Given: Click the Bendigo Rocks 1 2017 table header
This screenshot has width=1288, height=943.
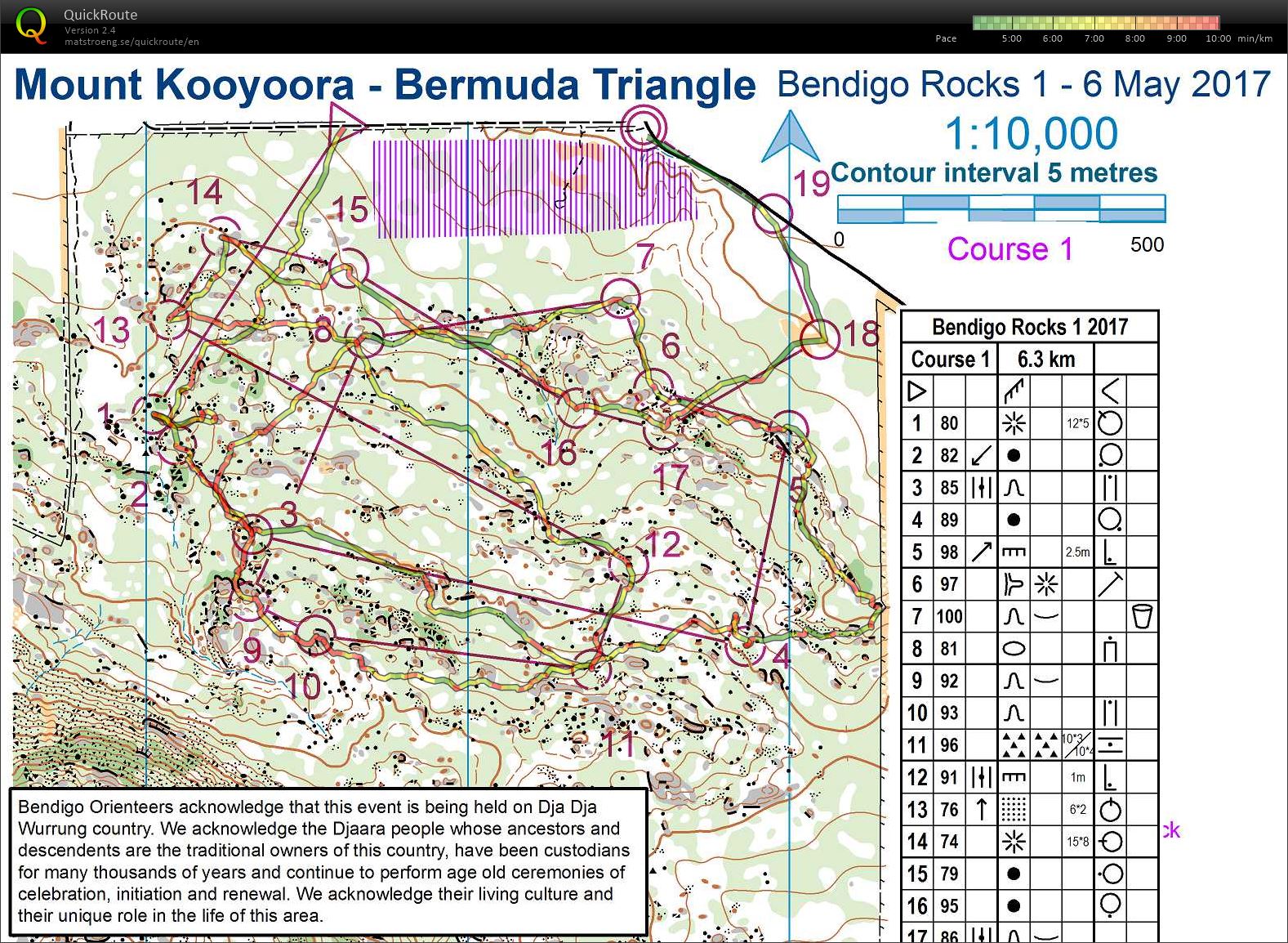Looking at the screenshot, I should pos(1029,327).
